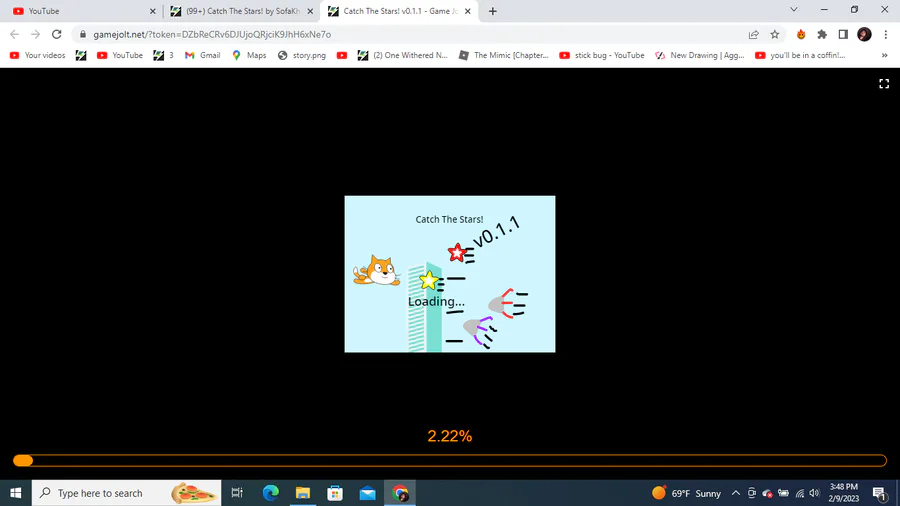Reload the gamejolt page

pyautogui.click(x=56, y=34)
